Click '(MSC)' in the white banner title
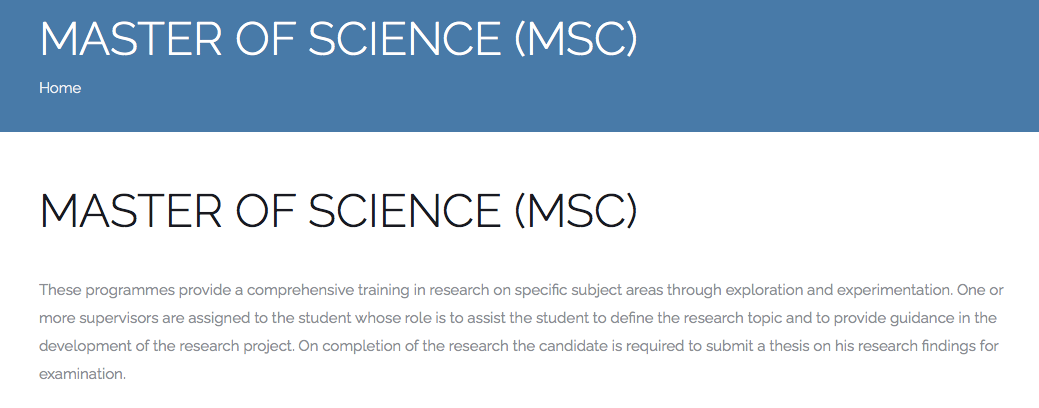Image resolution: width=1039 pixels, height=408 pixels. 576,38
